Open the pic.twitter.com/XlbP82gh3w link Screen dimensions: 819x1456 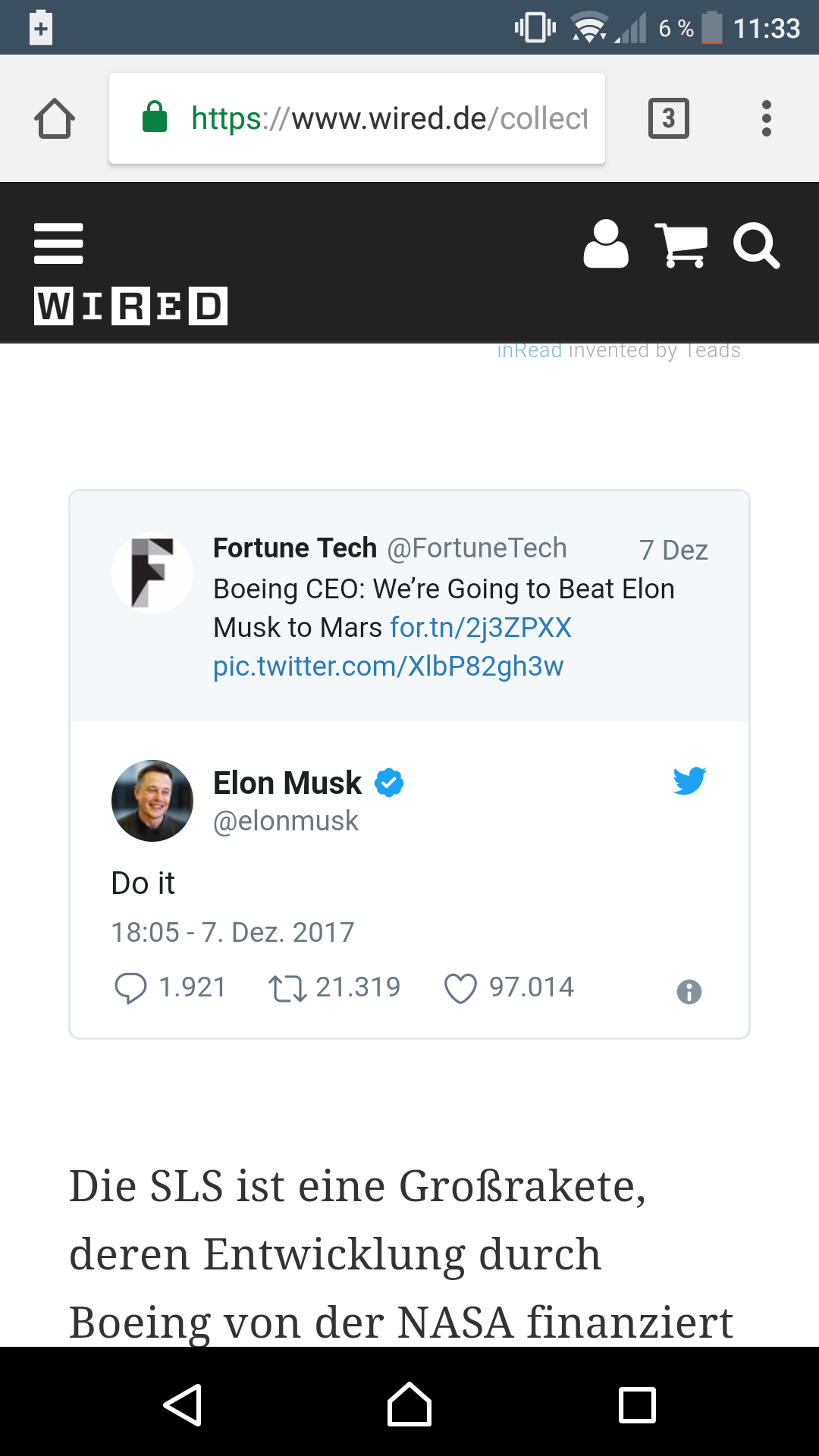tap(388, 667)
